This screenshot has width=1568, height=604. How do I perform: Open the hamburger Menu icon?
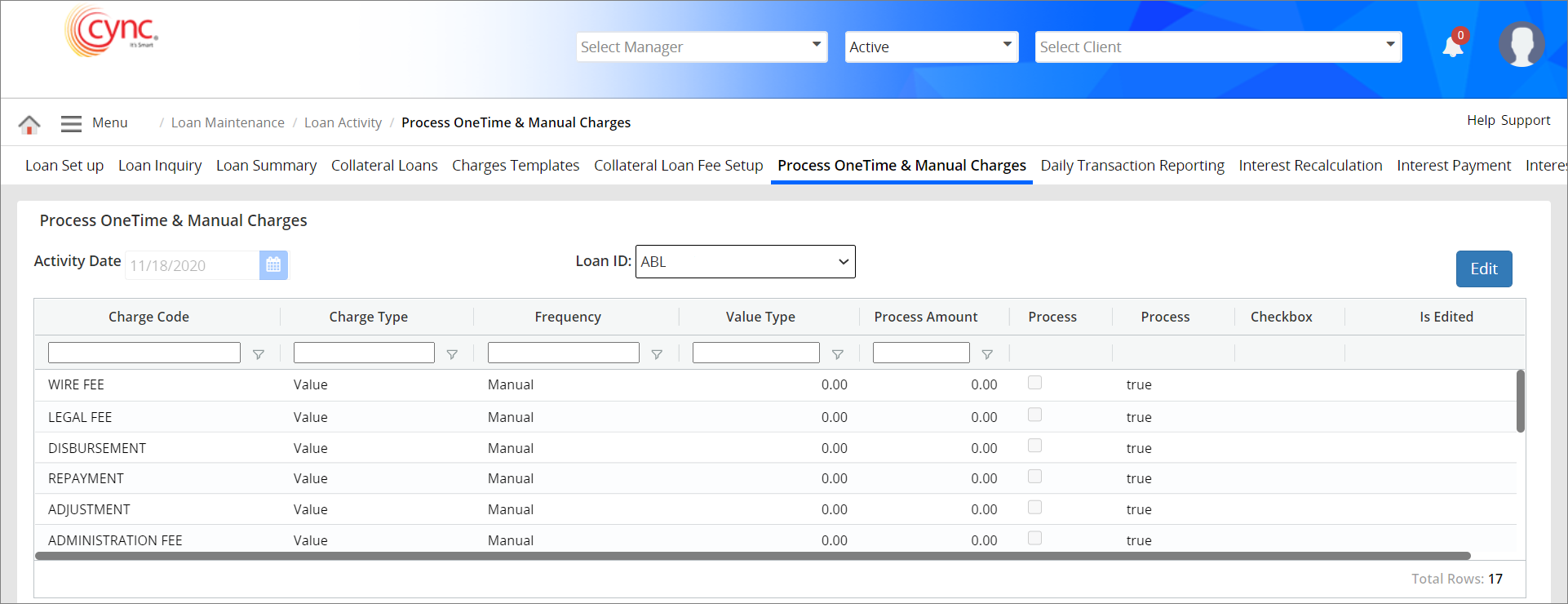71,123
